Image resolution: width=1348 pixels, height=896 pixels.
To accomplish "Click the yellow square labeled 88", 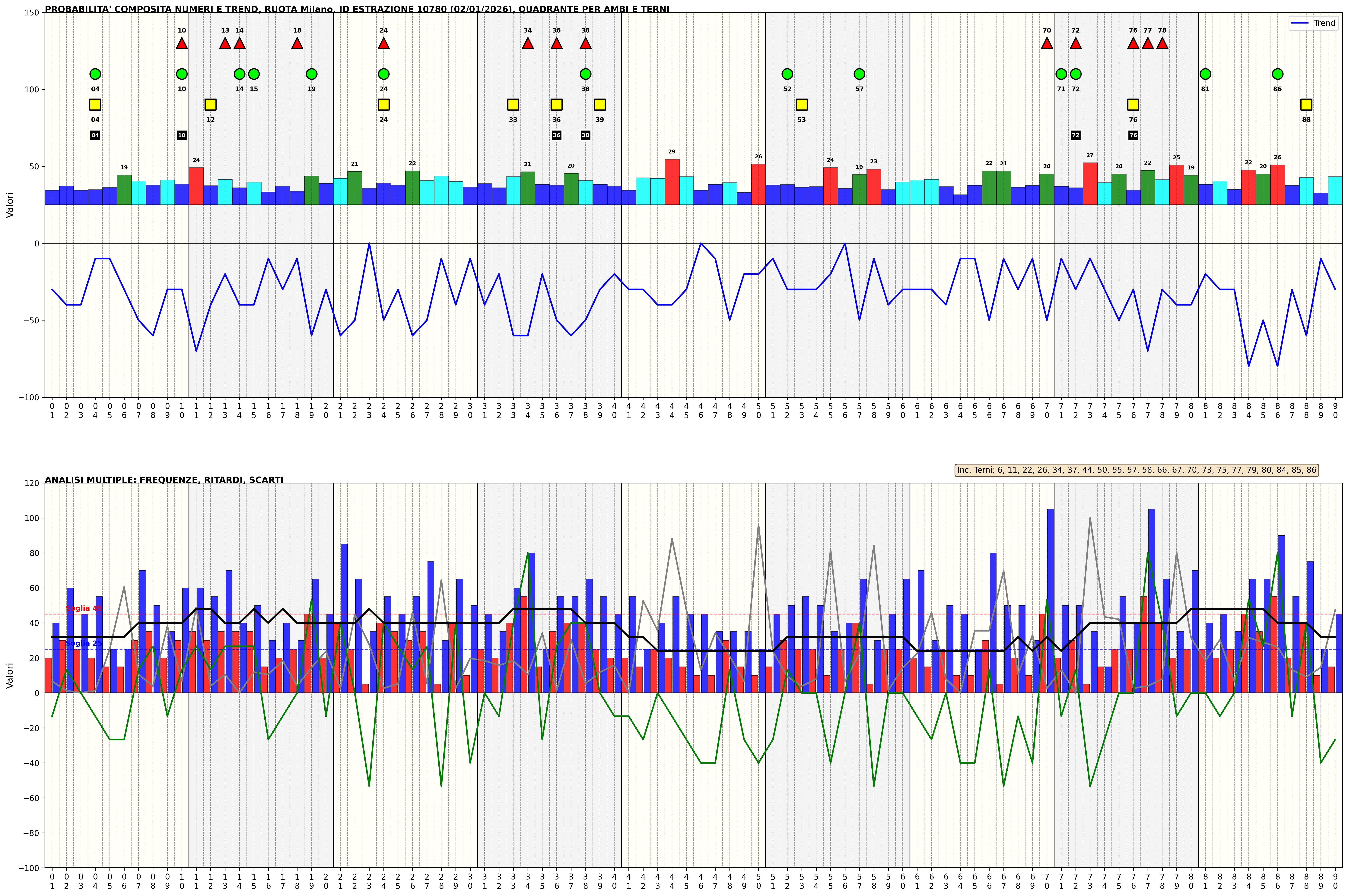I will [1306, 105].
